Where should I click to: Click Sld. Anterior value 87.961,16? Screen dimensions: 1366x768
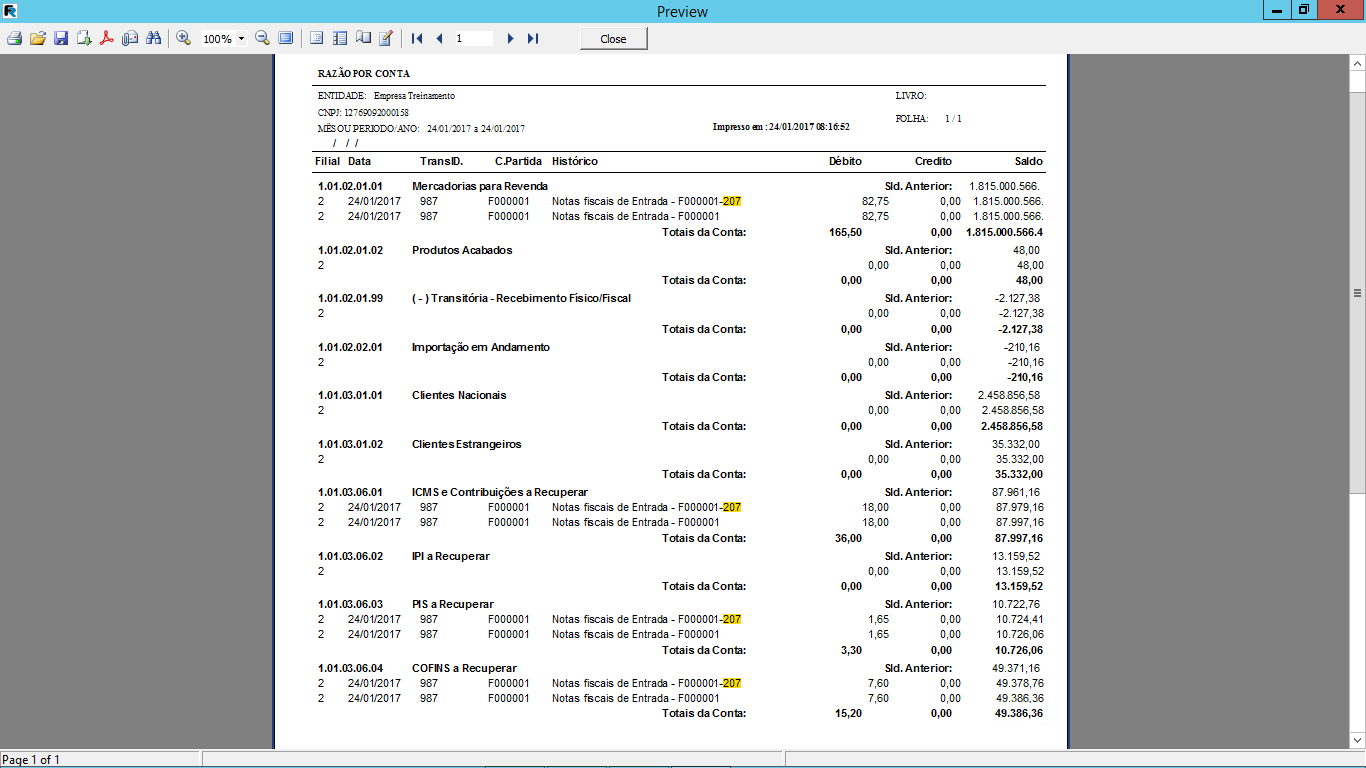[x=1016, y=492]
